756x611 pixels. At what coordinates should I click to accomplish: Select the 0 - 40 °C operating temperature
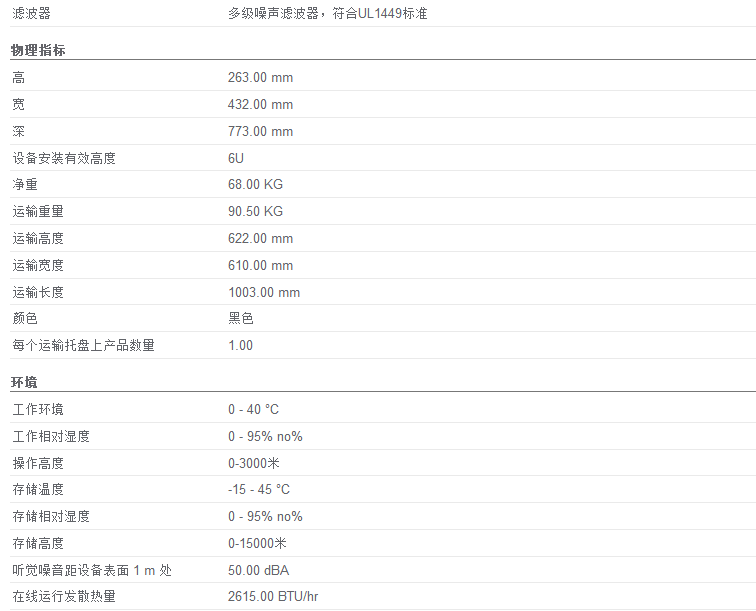click(x=254, y=409)
